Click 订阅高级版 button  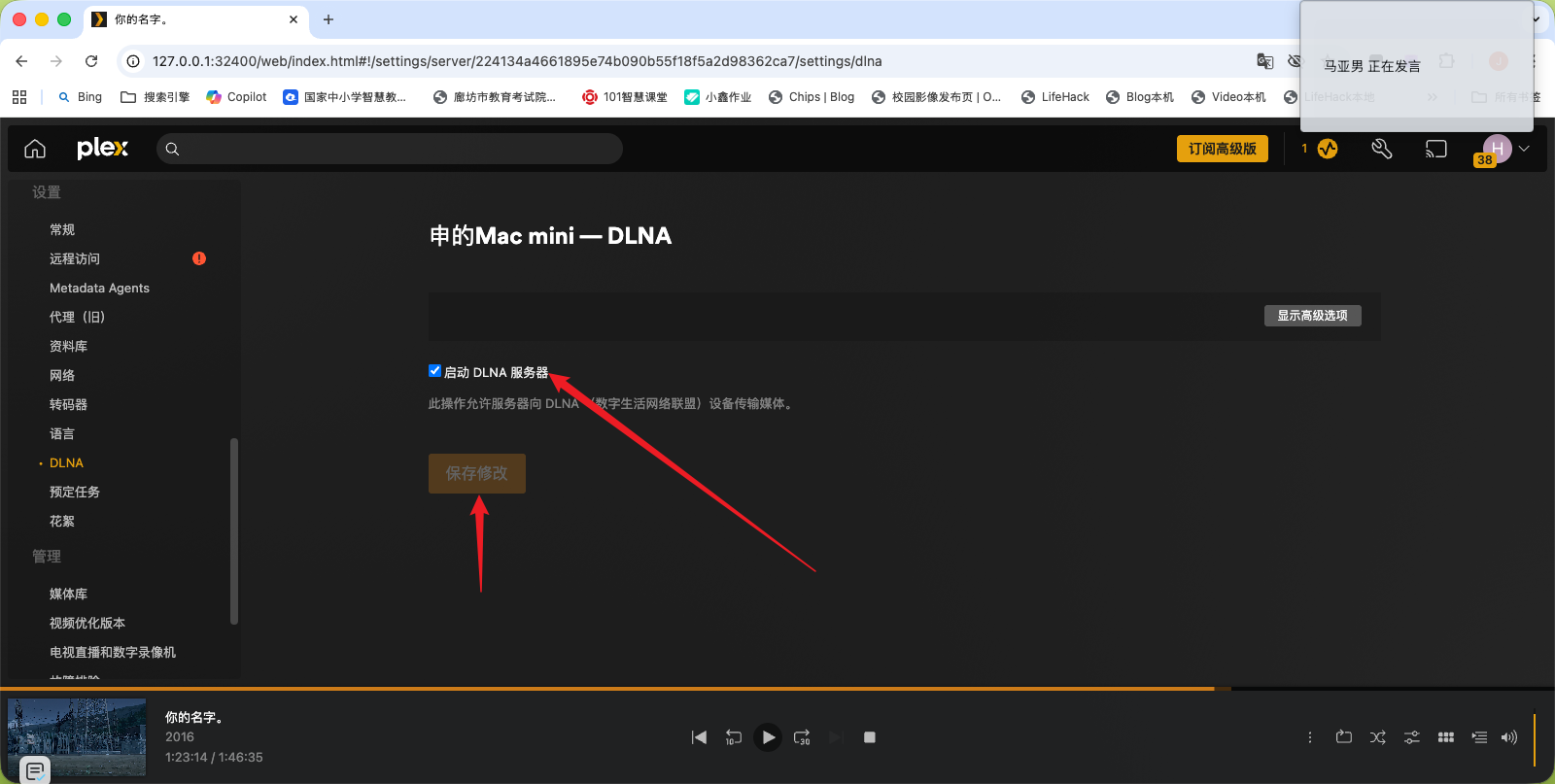pyautogui.click(x=1223, y=149)
